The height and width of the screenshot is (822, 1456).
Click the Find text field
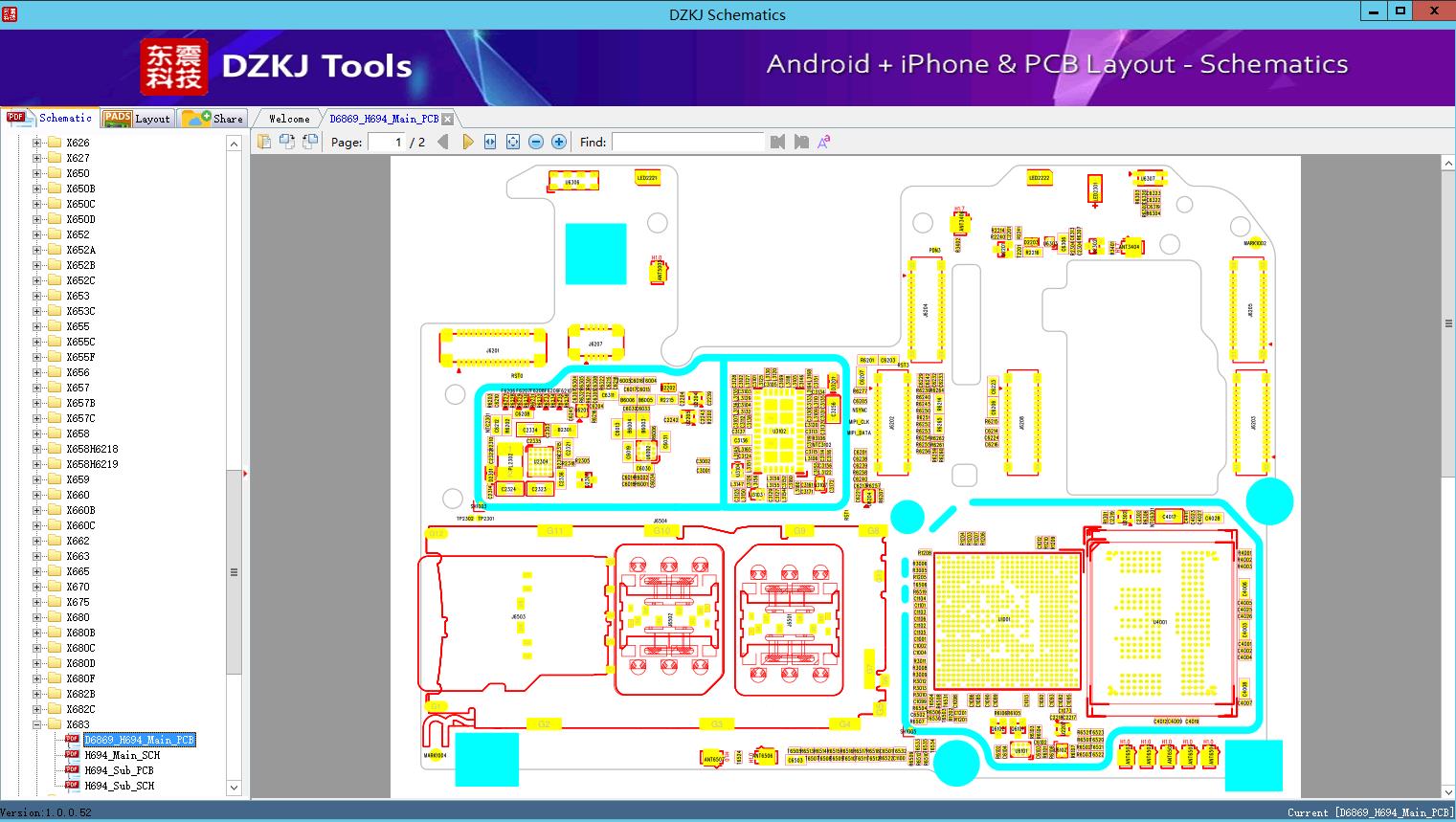tap(687, 142)
